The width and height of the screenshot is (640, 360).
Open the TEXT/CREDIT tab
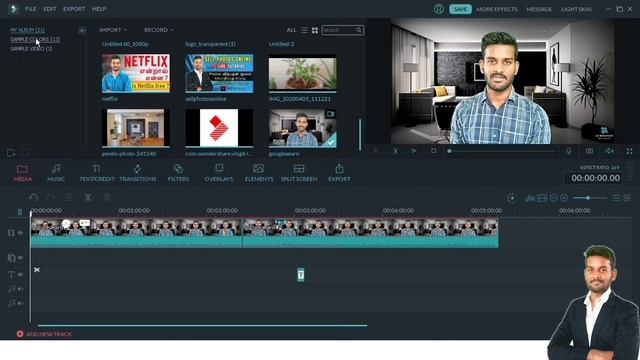click(97, 173)
